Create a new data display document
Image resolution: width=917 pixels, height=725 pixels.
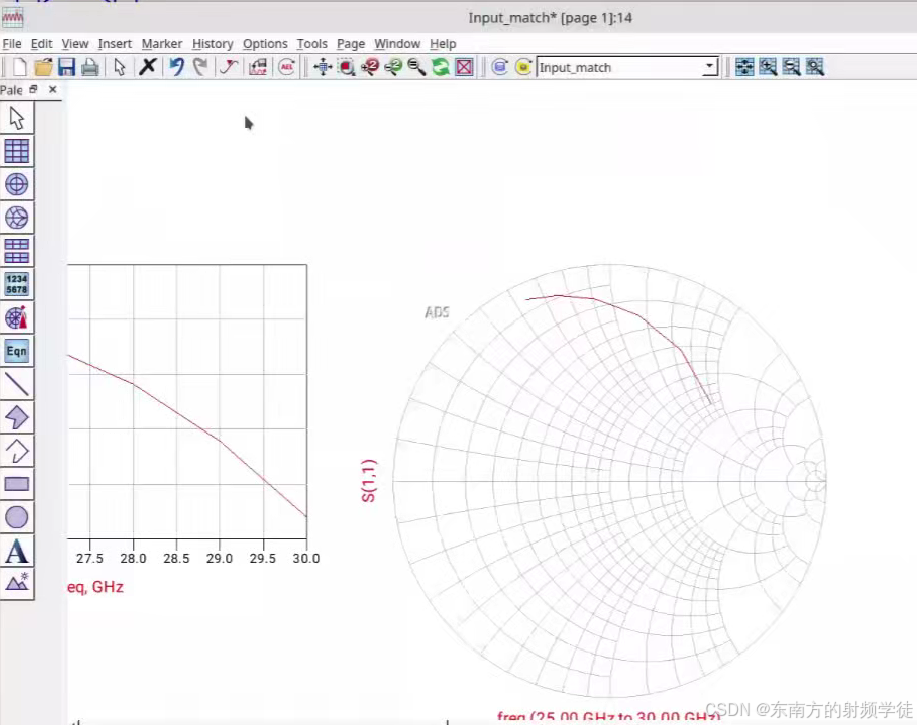pos(19,67)
